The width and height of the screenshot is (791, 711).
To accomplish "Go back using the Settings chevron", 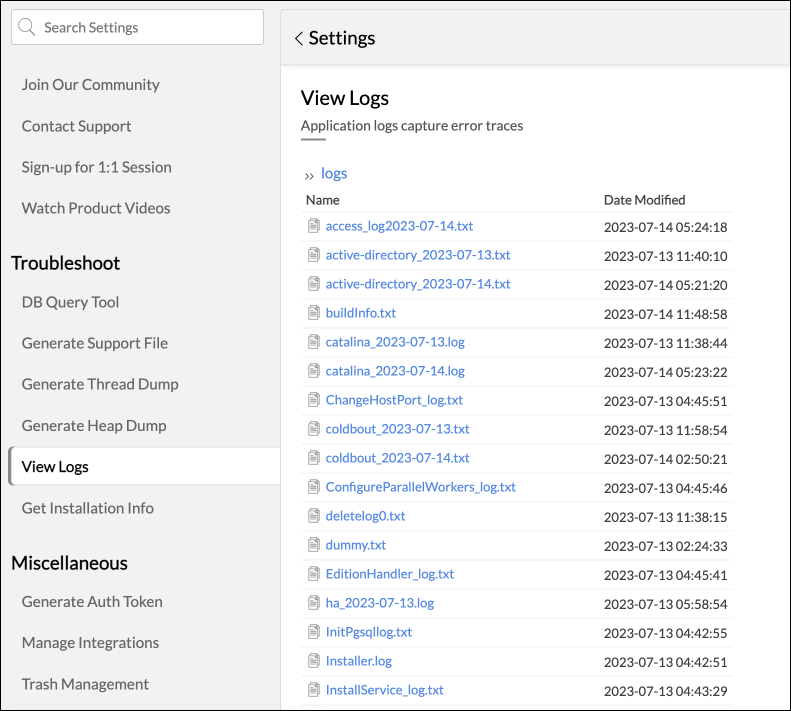I will click(298, 39).
